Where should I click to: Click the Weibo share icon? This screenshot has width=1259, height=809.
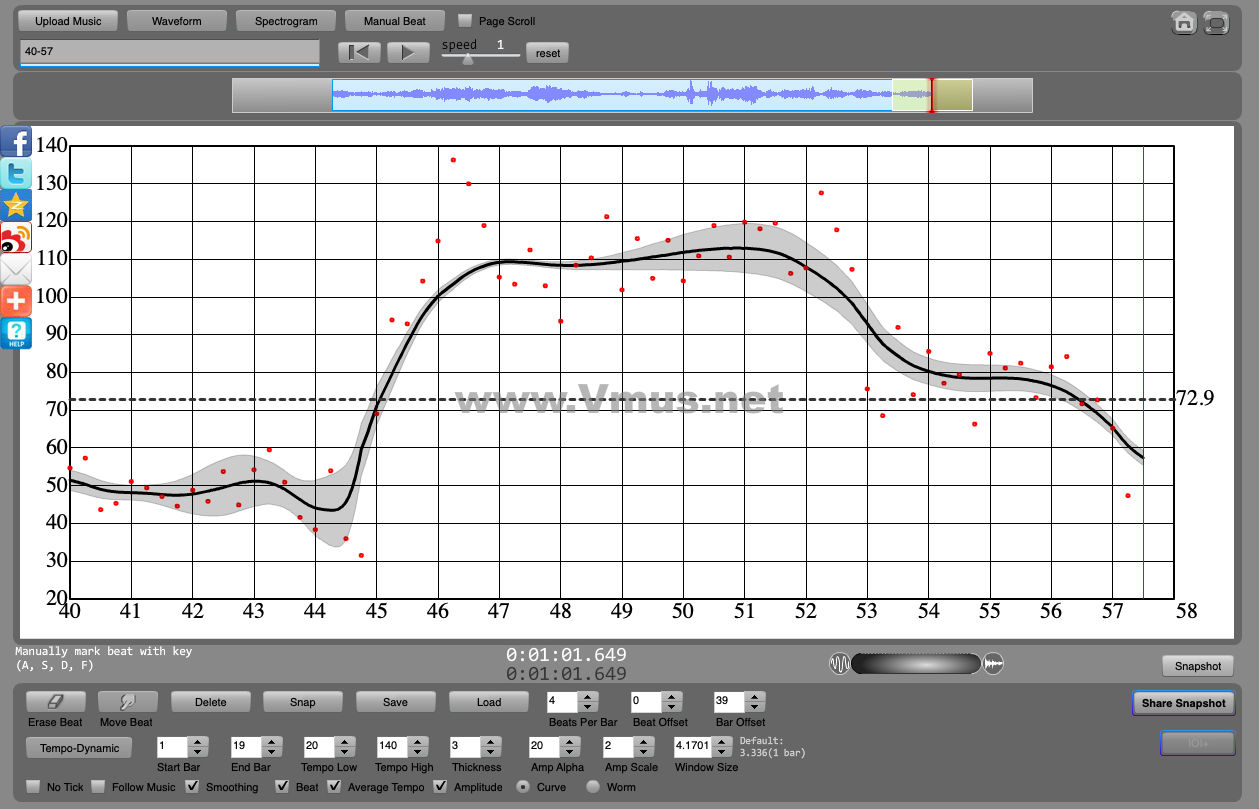tap(16, 238)
